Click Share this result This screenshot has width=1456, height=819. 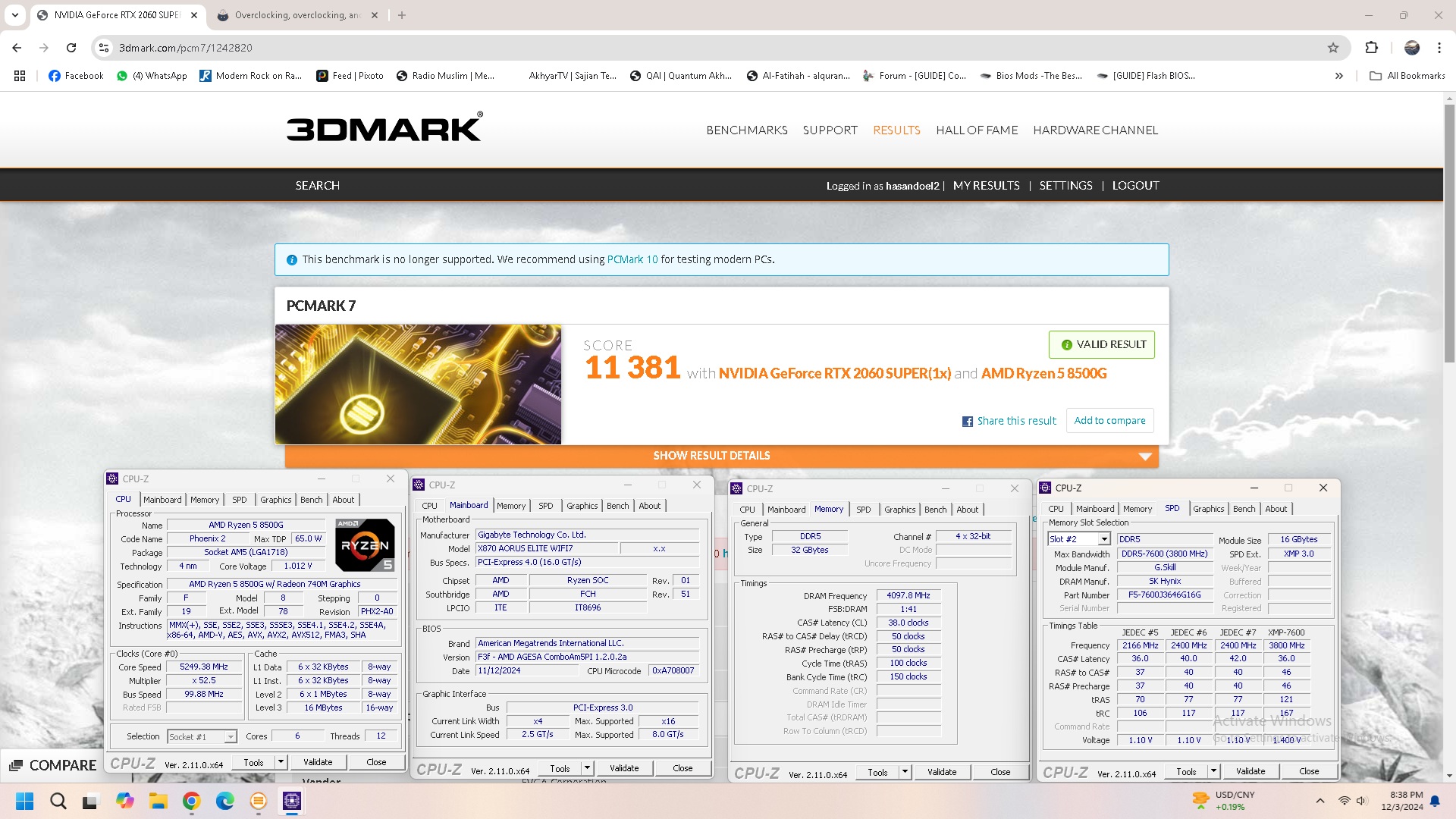[x=1016, y=421]
